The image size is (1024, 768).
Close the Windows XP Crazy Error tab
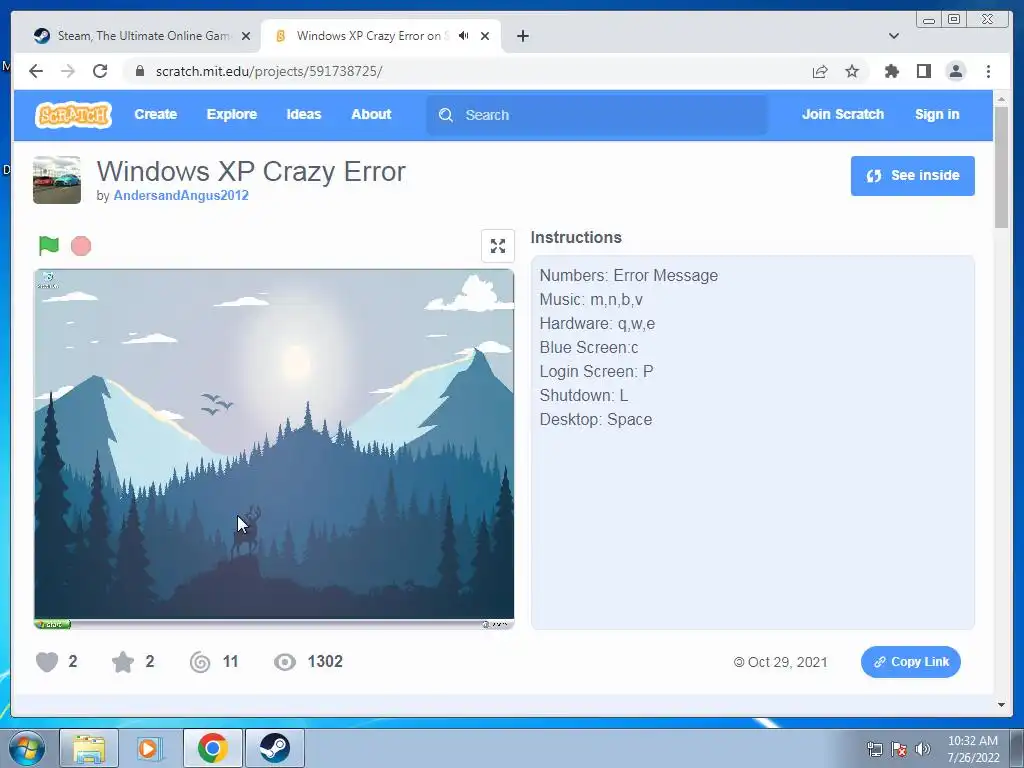click(485, 36)
